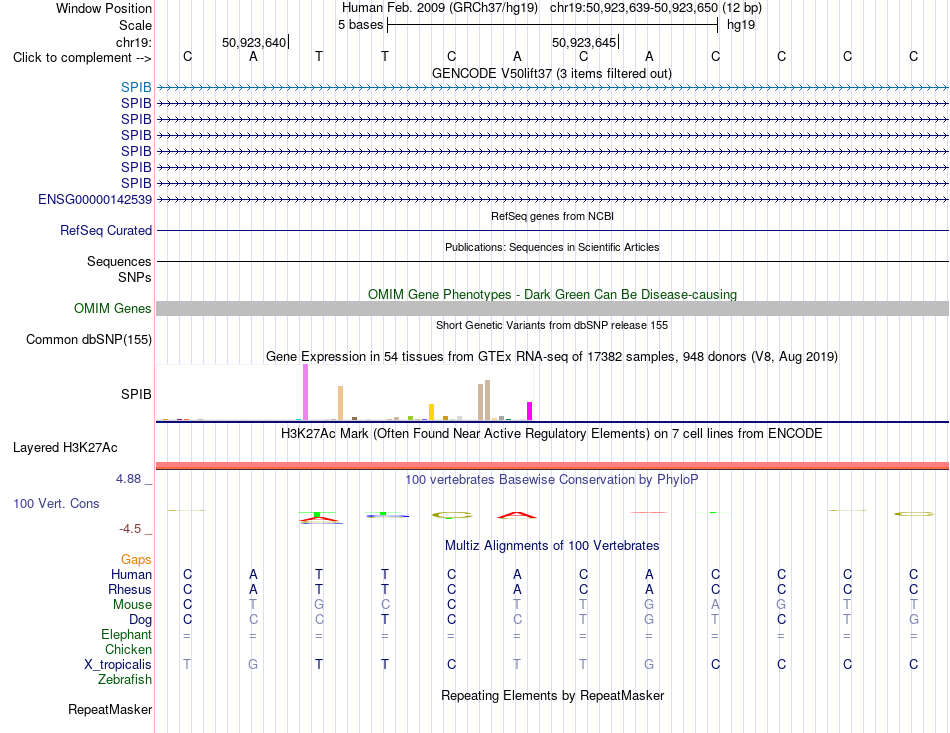Click the tallest violet bar in GTEx chart
Image resolution: width=950 pixels, height=733 pixels.
305,392
